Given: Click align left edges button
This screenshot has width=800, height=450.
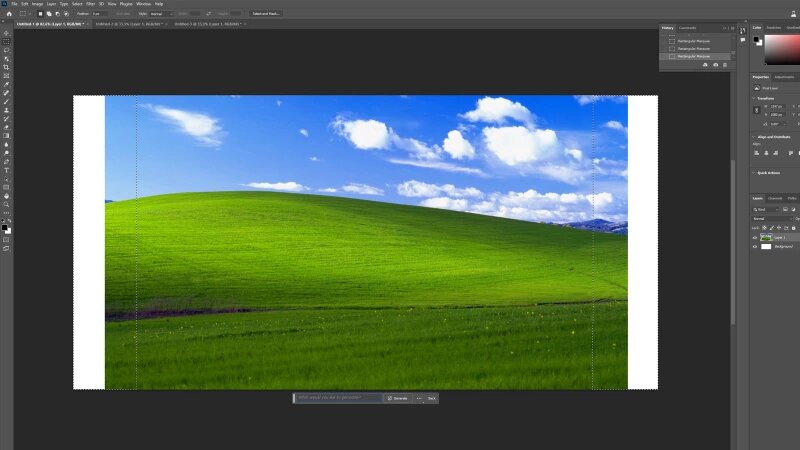Looking at the screenshot, I should click(757, 153).
